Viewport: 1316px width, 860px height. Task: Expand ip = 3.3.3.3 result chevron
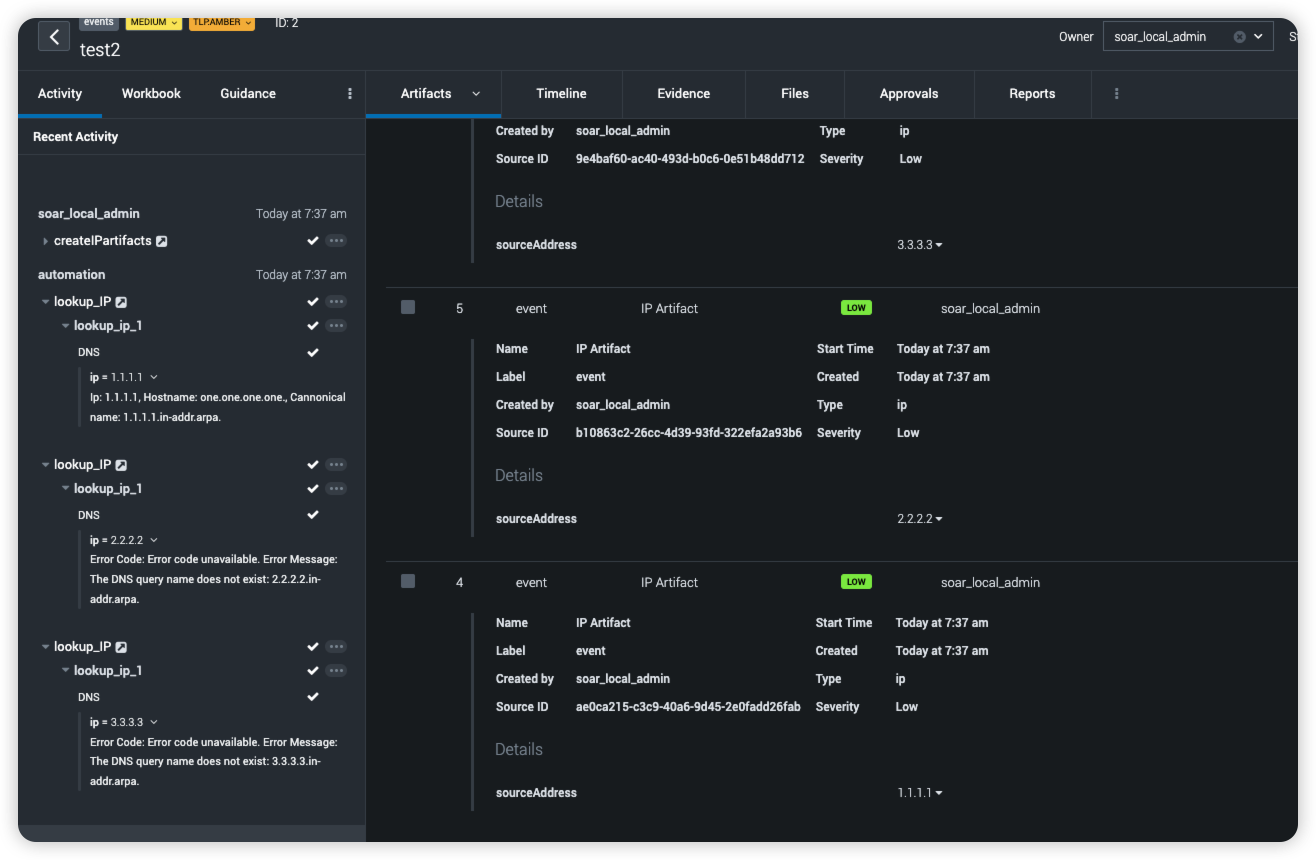point(154,722)
